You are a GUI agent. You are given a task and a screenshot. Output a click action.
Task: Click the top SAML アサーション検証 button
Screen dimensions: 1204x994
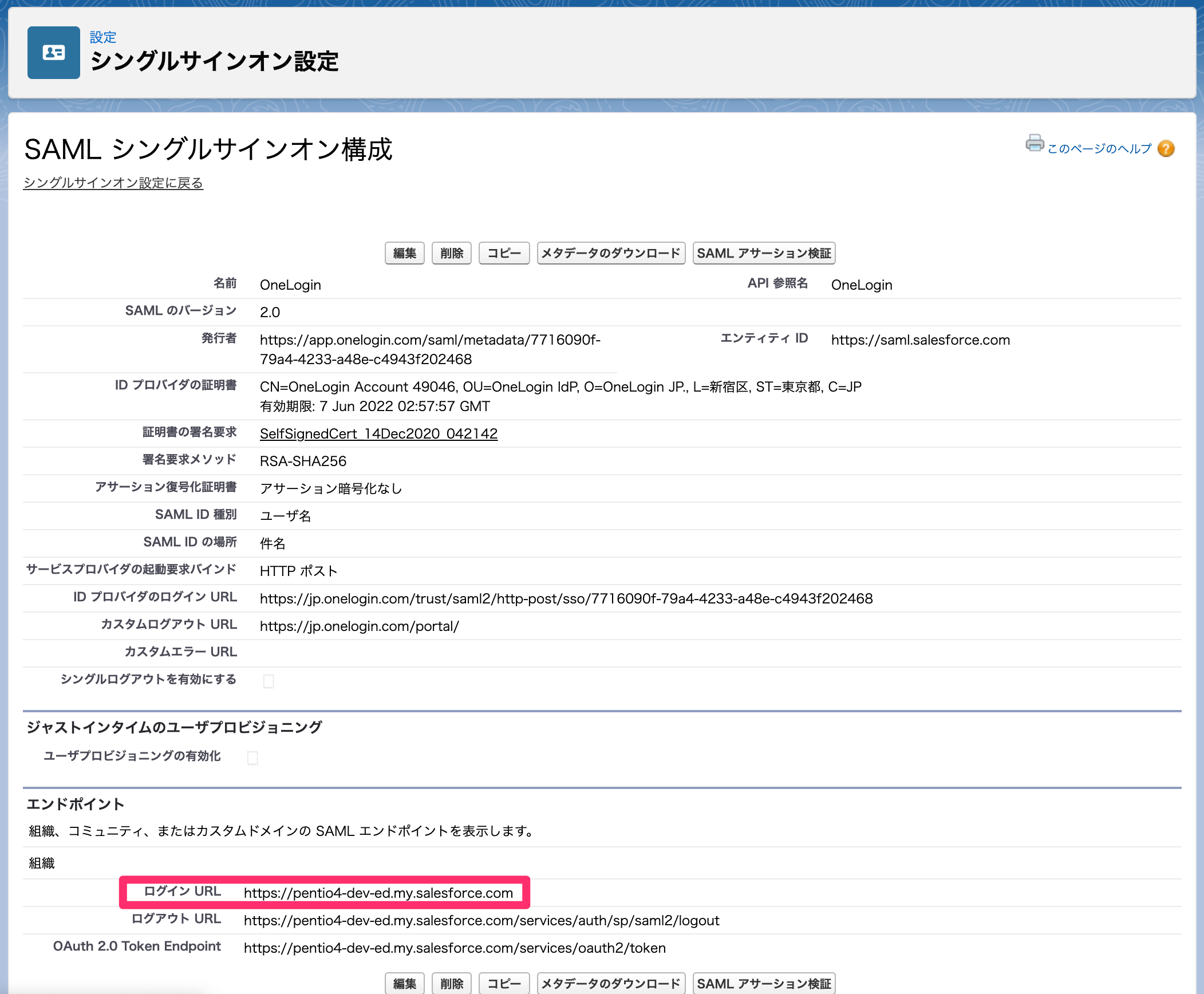(764, 253)
